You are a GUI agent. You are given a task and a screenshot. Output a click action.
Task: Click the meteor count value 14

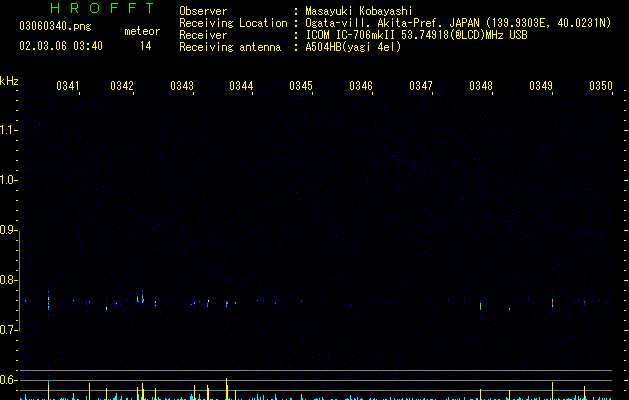click(146, 46)
